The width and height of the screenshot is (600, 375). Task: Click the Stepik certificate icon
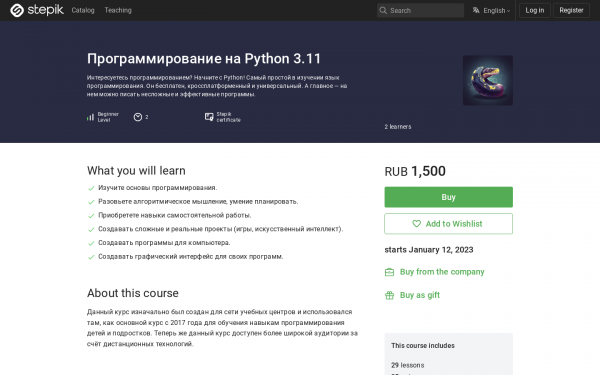click(209, 117)
